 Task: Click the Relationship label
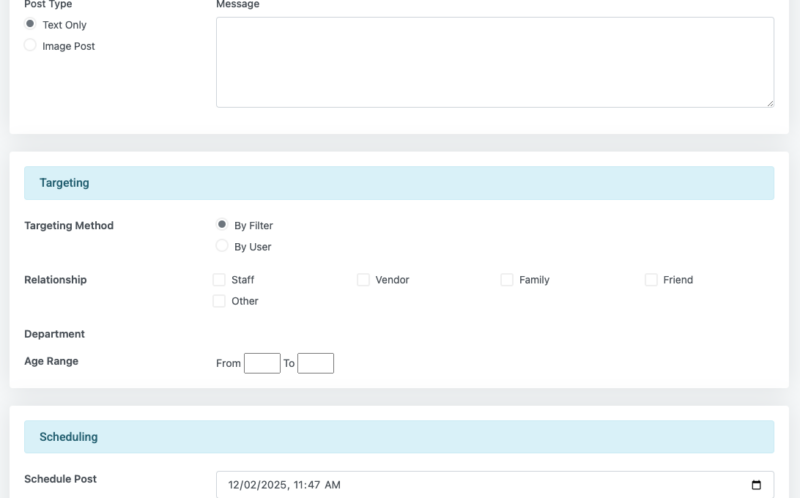coord(56,280)
